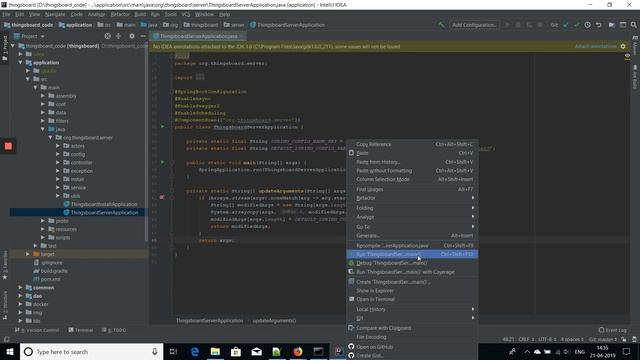The image size is (640, 360).
Task: Expand the controller package
Action: click(x=58, y=162)
